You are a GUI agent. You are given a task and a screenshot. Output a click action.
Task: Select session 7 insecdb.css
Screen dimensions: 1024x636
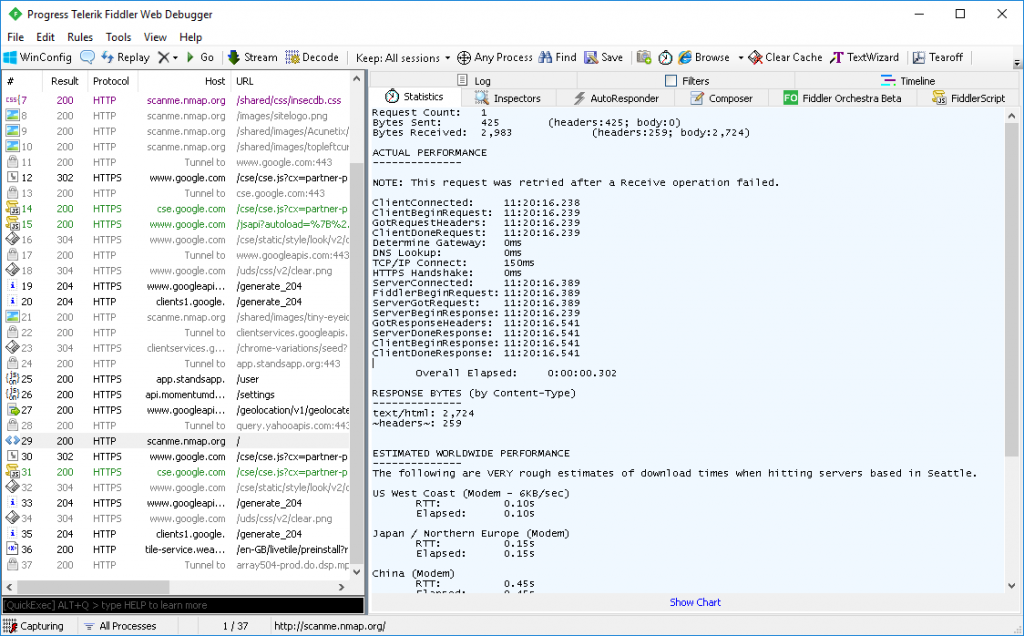(x=176, y=101)
